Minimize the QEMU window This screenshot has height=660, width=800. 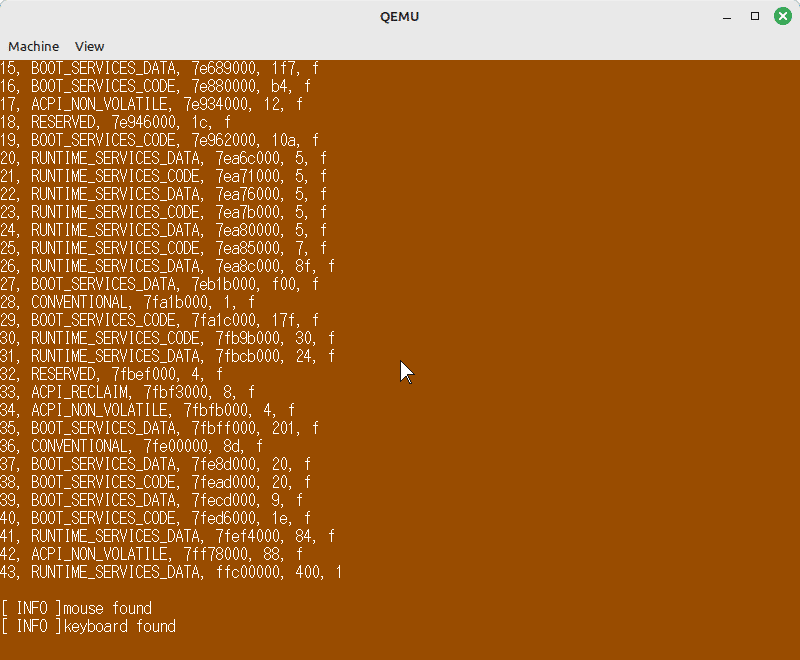point(727,16)
